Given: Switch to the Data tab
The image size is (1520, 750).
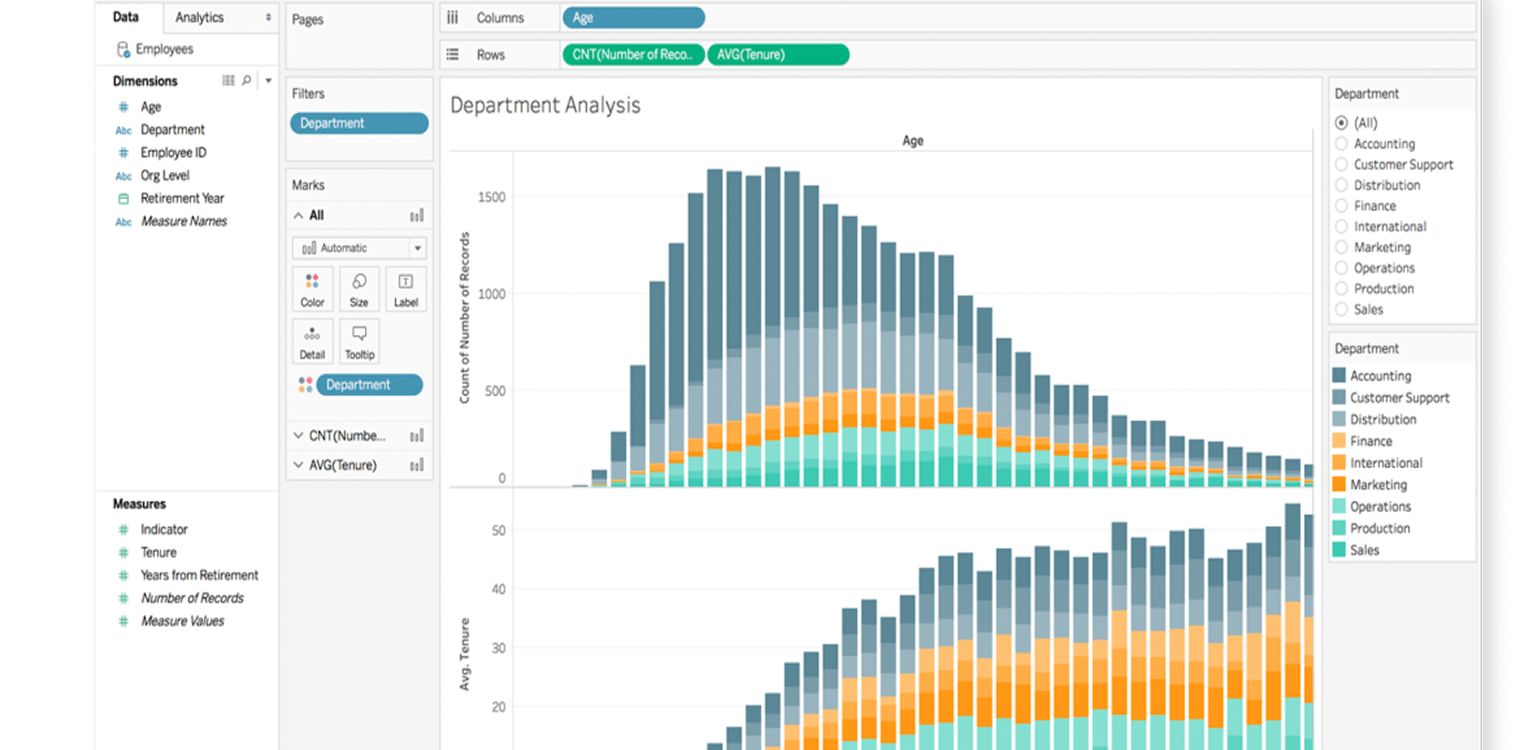Looking at the screenshot, I should point(126,17).
